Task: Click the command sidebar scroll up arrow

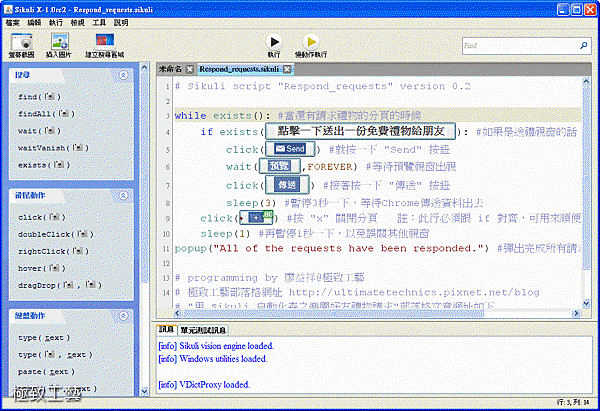Action: [x=144, y=68]
